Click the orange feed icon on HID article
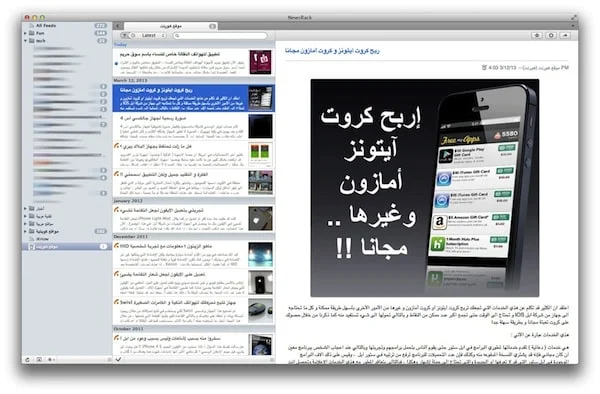The image size is (600, 394). pos(116,246)
